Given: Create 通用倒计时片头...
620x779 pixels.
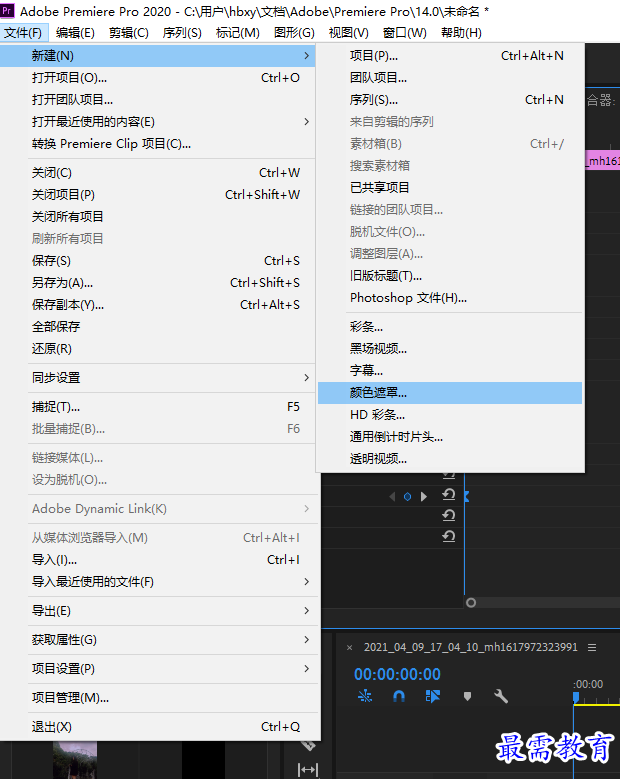Looking at the screenshot, I should (450, 437).
